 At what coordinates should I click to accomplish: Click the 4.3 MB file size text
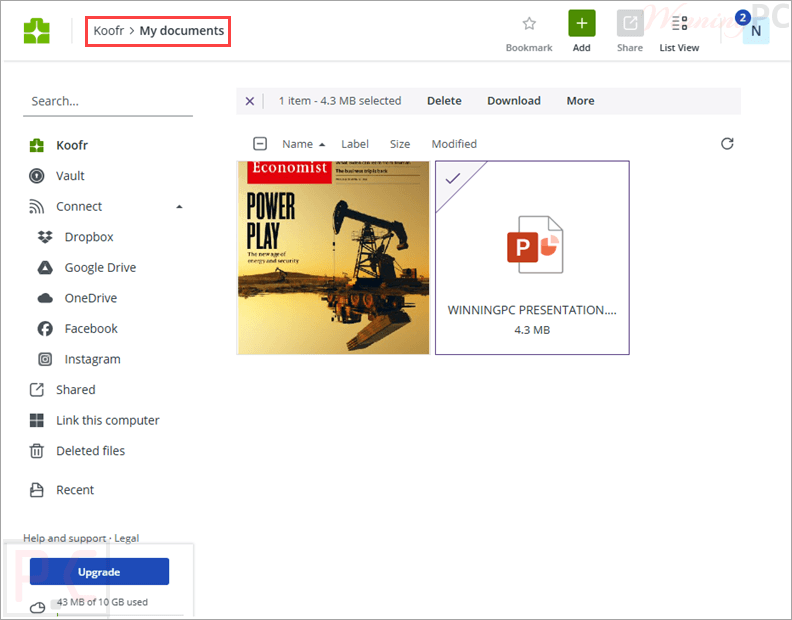pyautogui.click(x=532, y=330)
